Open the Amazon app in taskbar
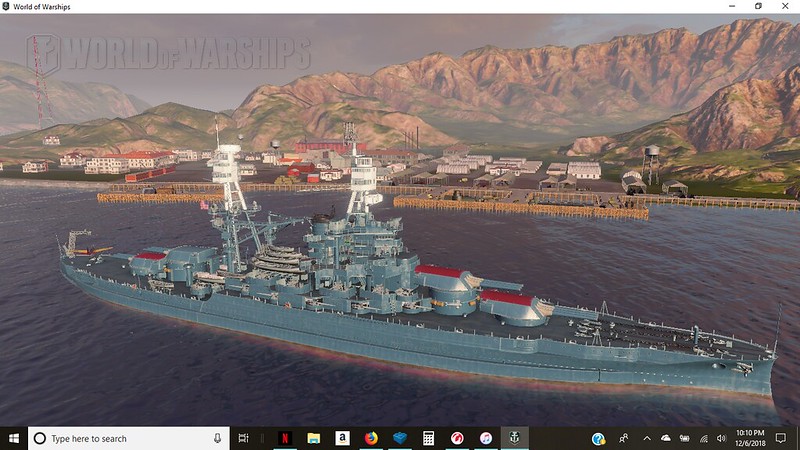Viewport: 800px width, 450px height. tap(342, 438)
